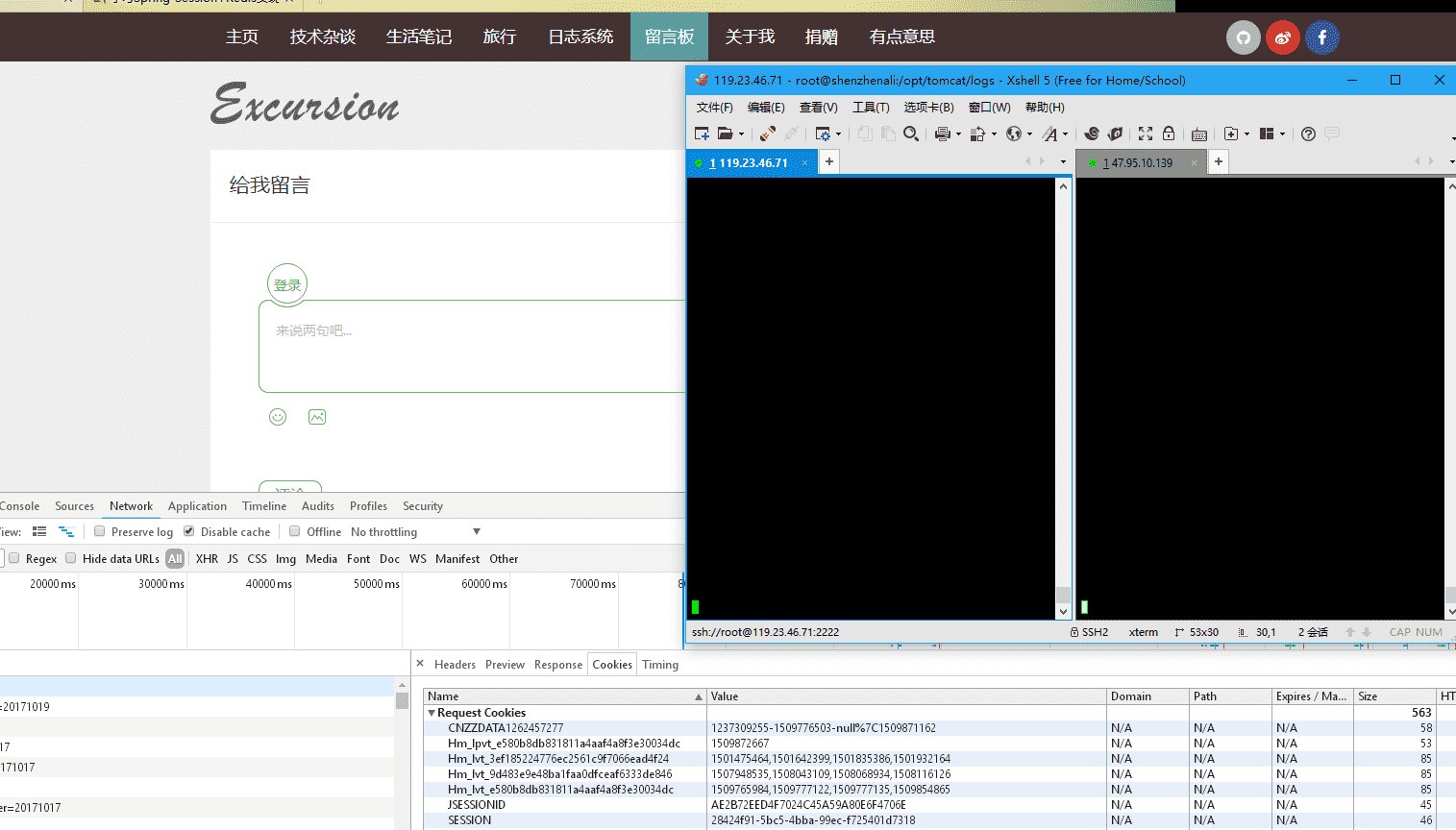Open the Xshell print icon dropdown arrow
Screen dimensions: 1456x830
point(958,134)
